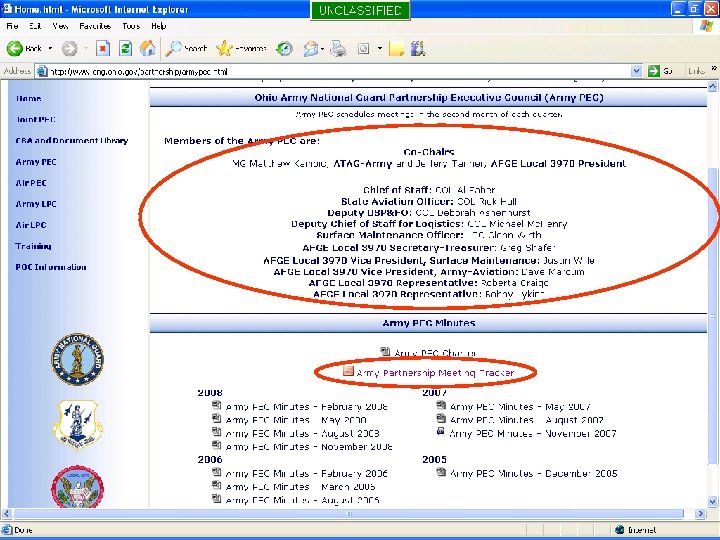Click the Go button beside address bar

[660, 71]
